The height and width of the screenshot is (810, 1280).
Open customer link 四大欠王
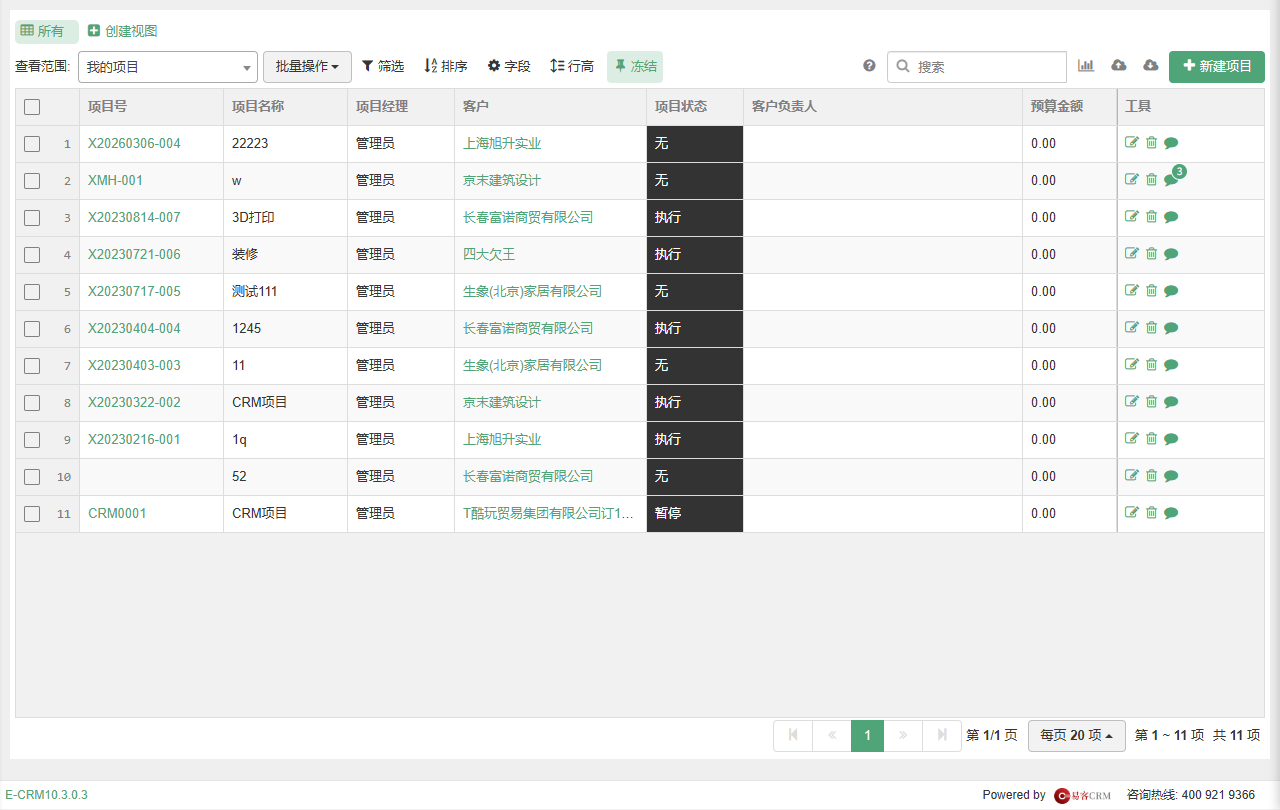click(489, 254)
